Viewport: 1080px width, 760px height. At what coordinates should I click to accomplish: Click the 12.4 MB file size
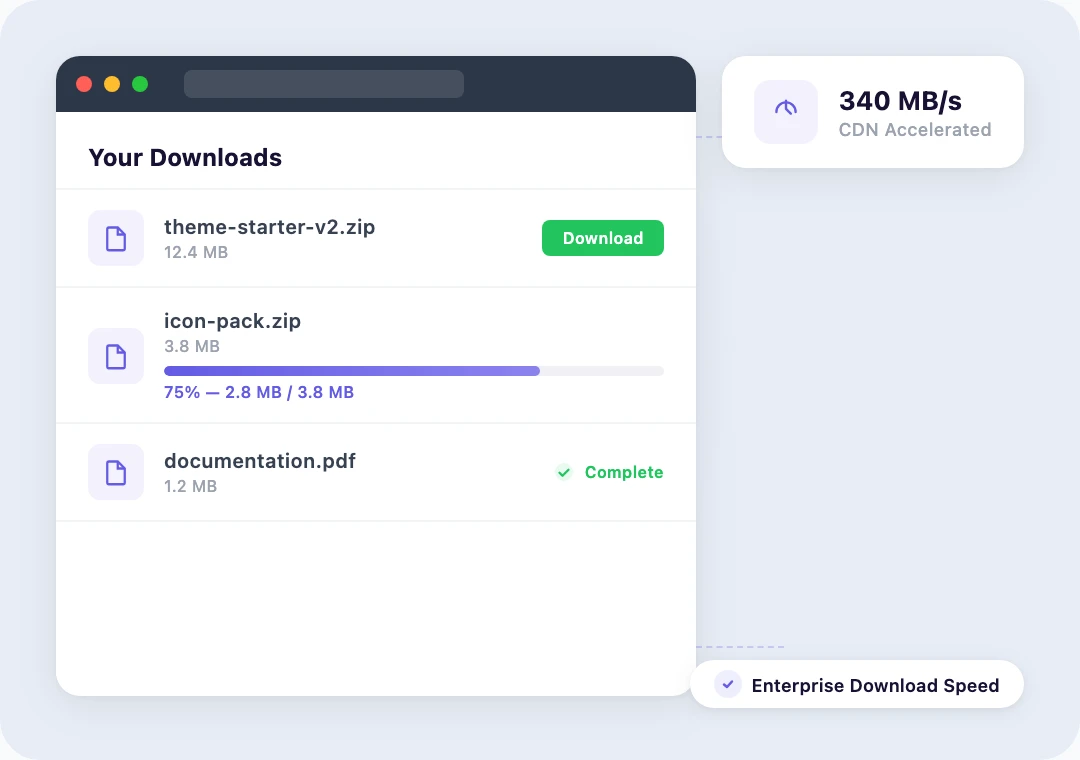tap(196, 252)
